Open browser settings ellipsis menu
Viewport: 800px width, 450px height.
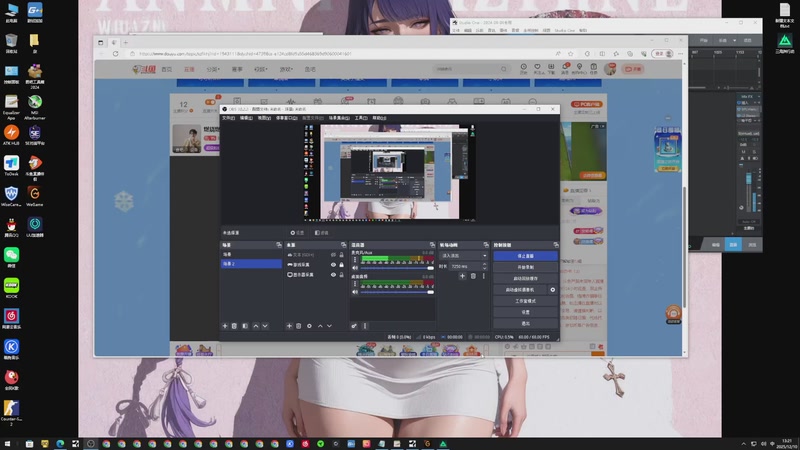[680, 54]
